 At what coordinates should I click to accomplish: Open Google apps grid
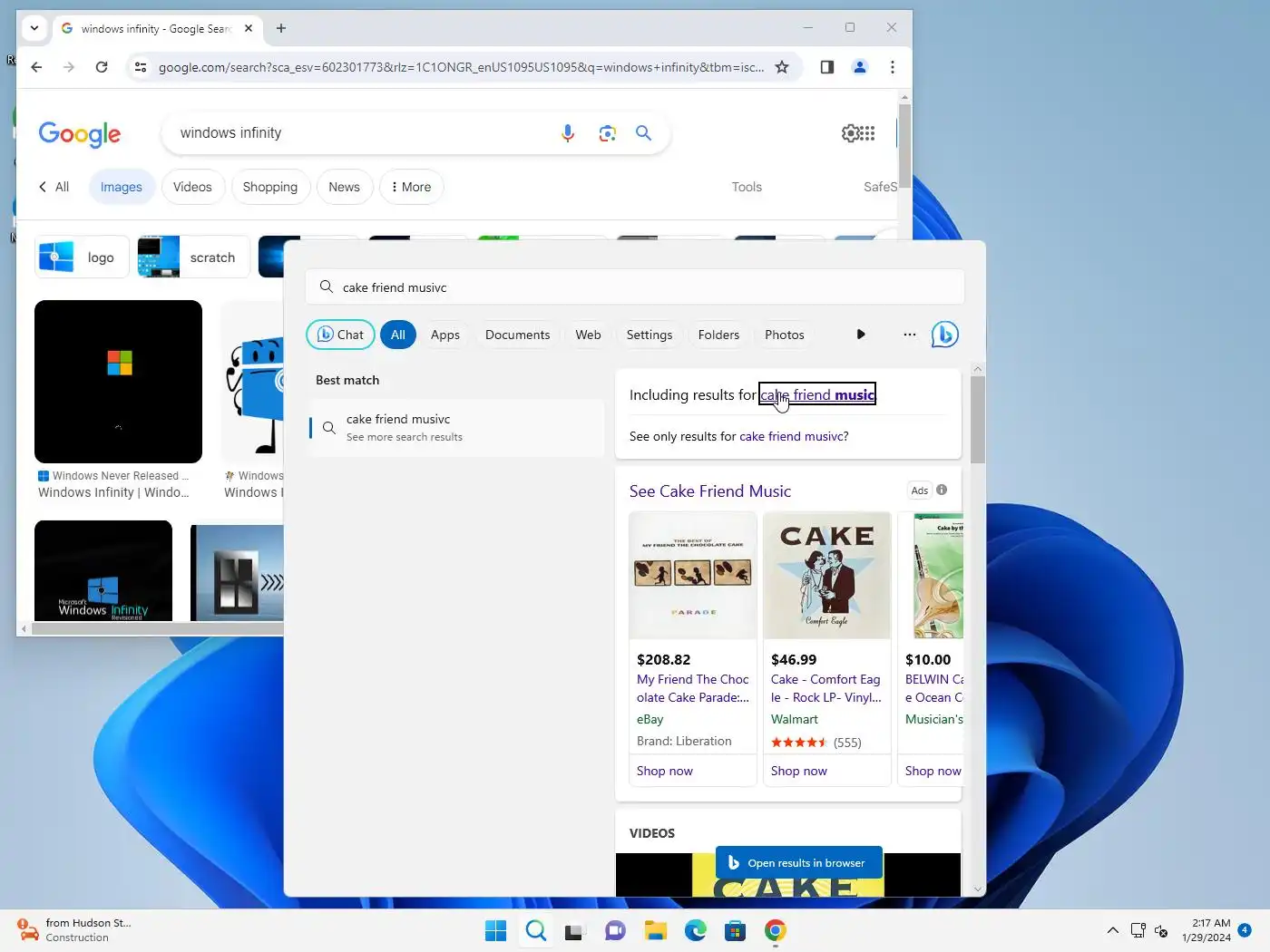tap(867, 133)
